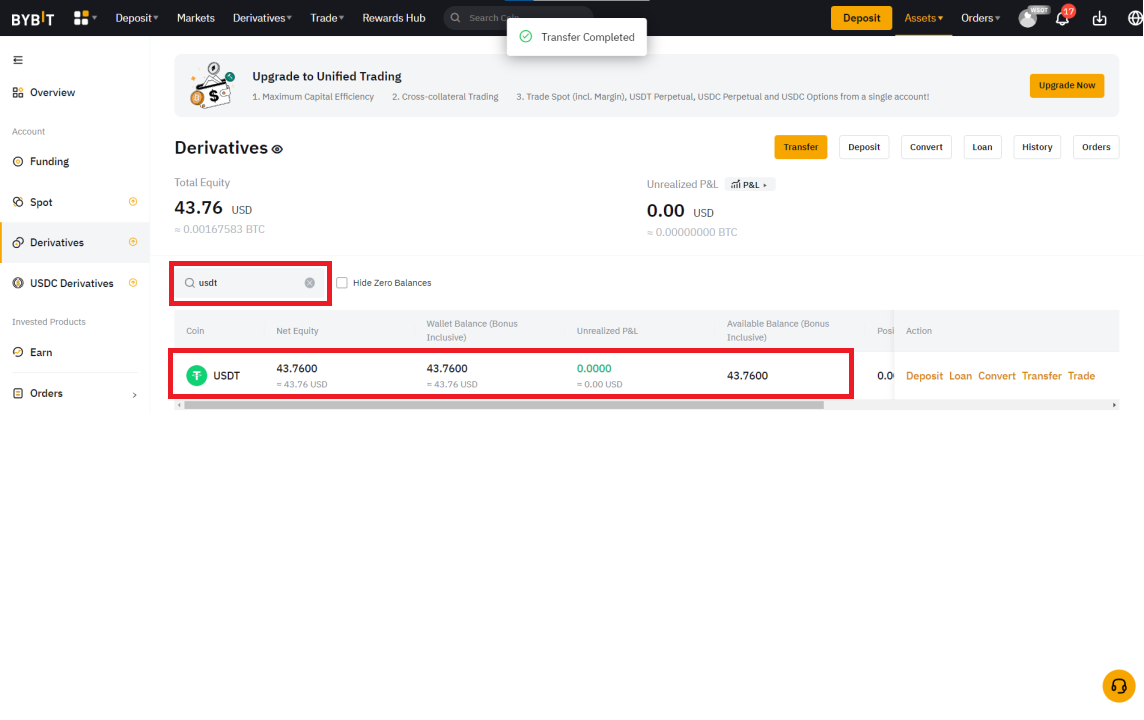1144x720 pixels.
Task: Click the Overview sidebar icon
Action: 18,93
